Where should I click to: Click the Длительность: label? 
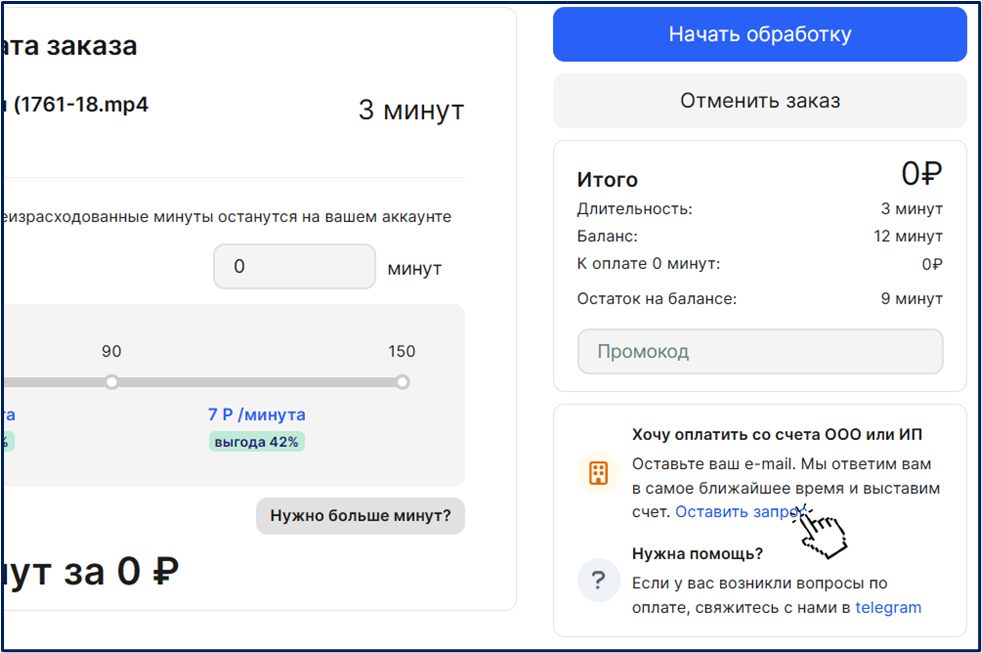(x=634, y=209)
